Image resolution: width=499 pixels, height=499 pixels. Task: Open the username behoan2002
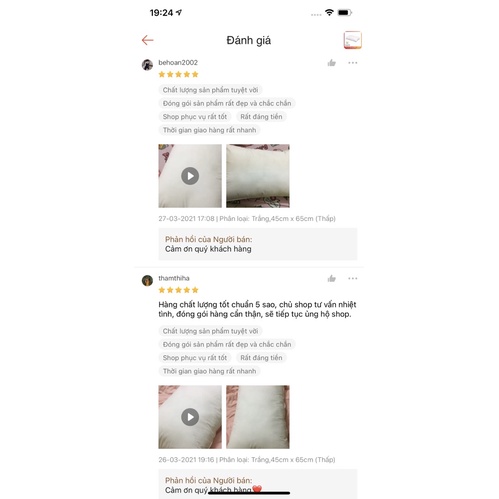(x=178, y=63)
